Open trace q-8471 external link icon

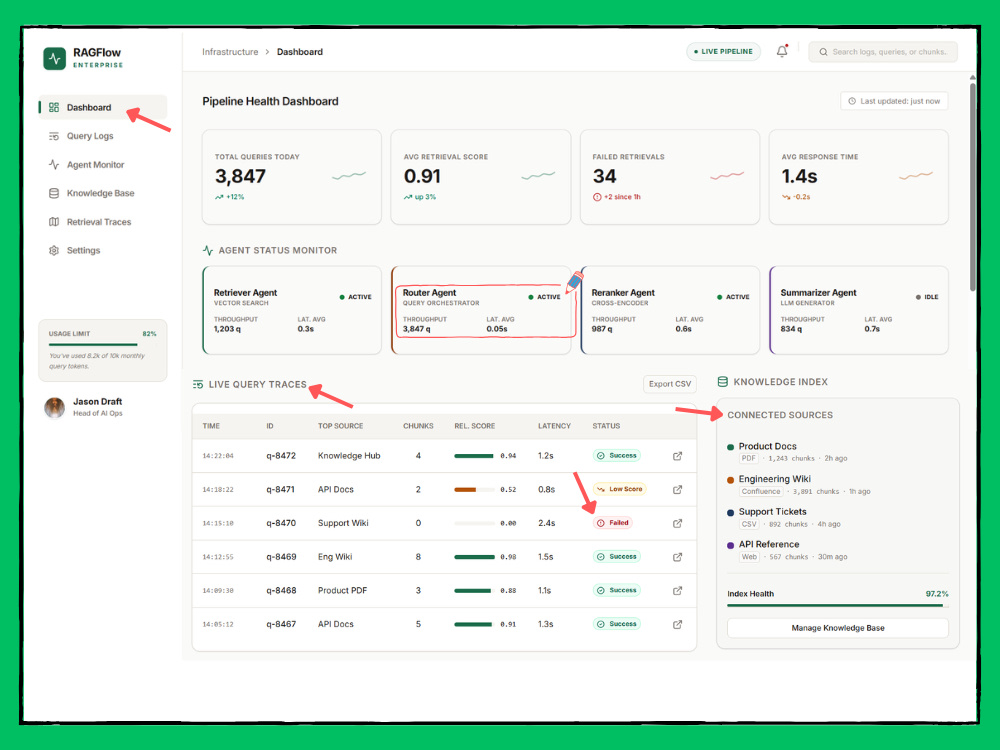click(677, 490)
